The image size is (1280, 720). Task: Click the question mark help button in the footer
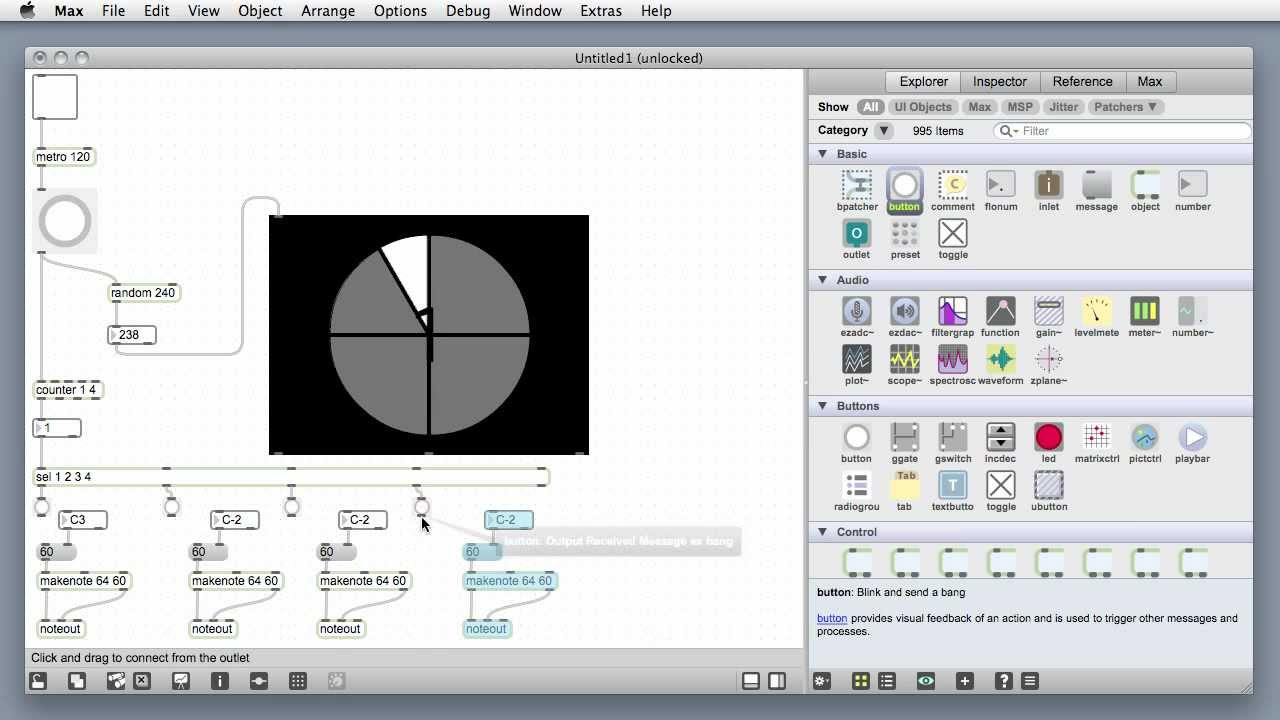(1004, 681)
